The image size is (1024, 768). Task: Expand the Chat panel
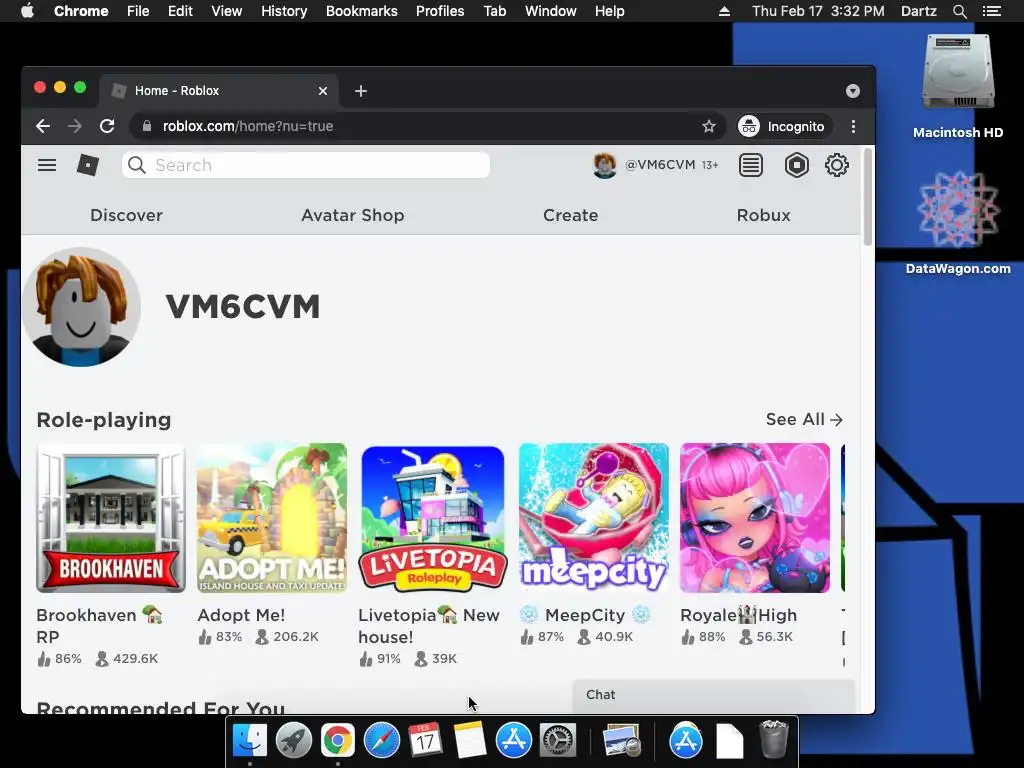tap(714, 695)
